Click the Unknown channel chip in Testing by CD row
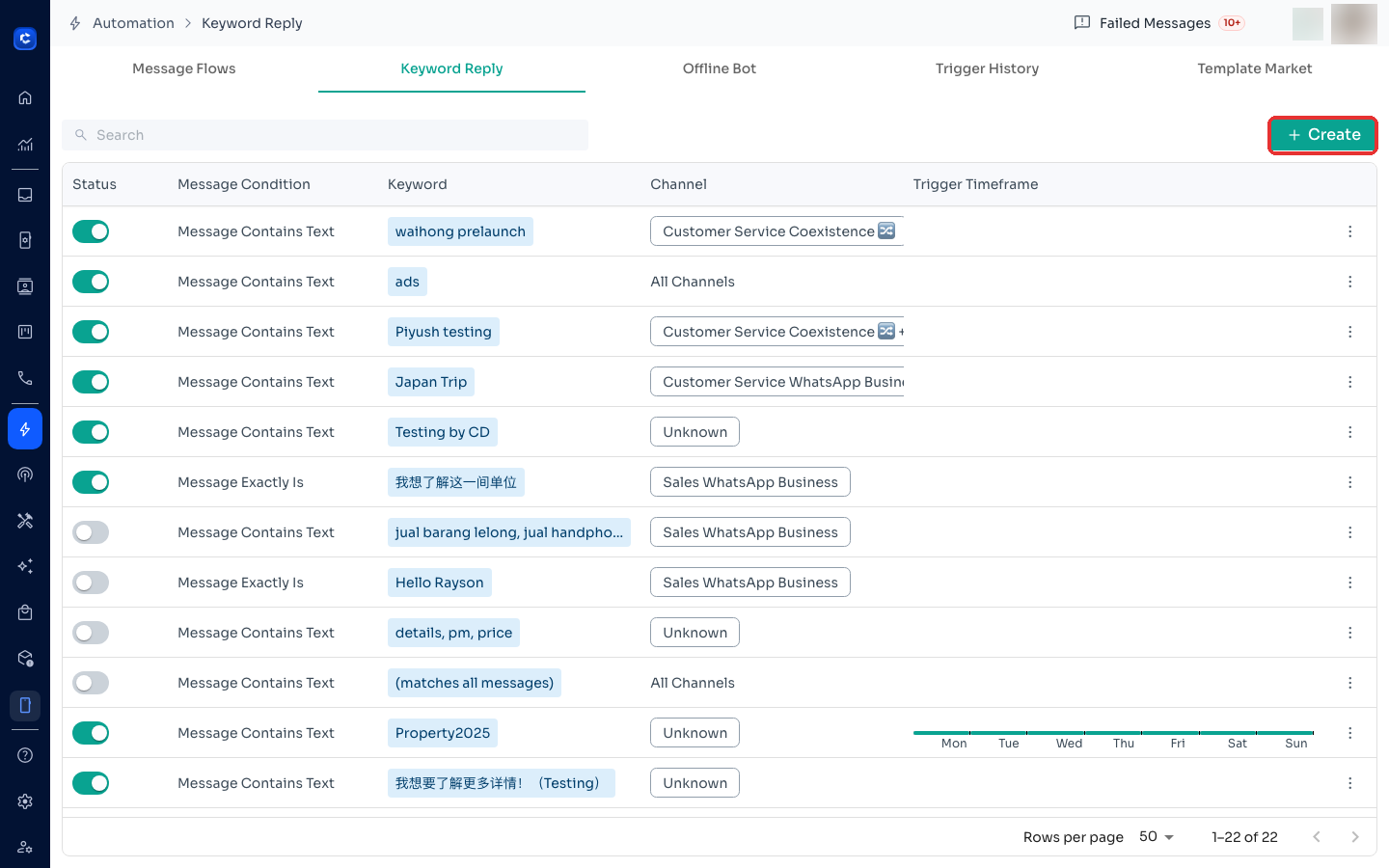This screenshot has width=1389, height=868. click(694, 432)
